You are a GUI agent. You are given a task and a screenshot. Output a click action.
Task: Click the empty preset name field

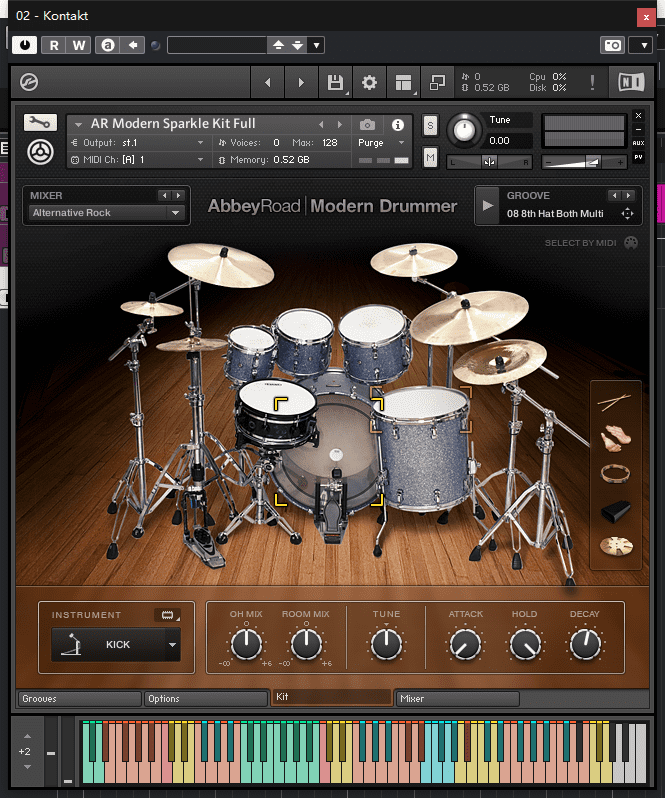(x=217, y=45)
